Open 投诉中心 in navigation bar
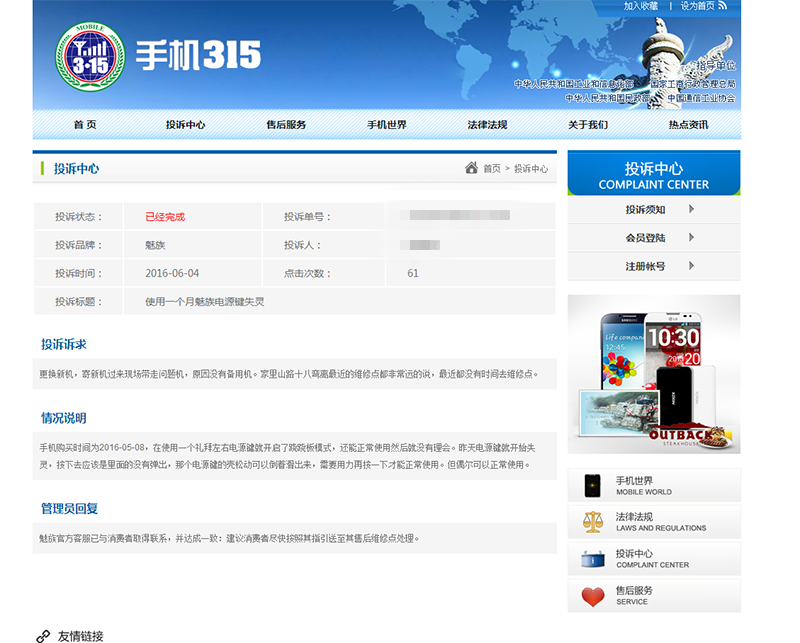 tap(185, 125)
